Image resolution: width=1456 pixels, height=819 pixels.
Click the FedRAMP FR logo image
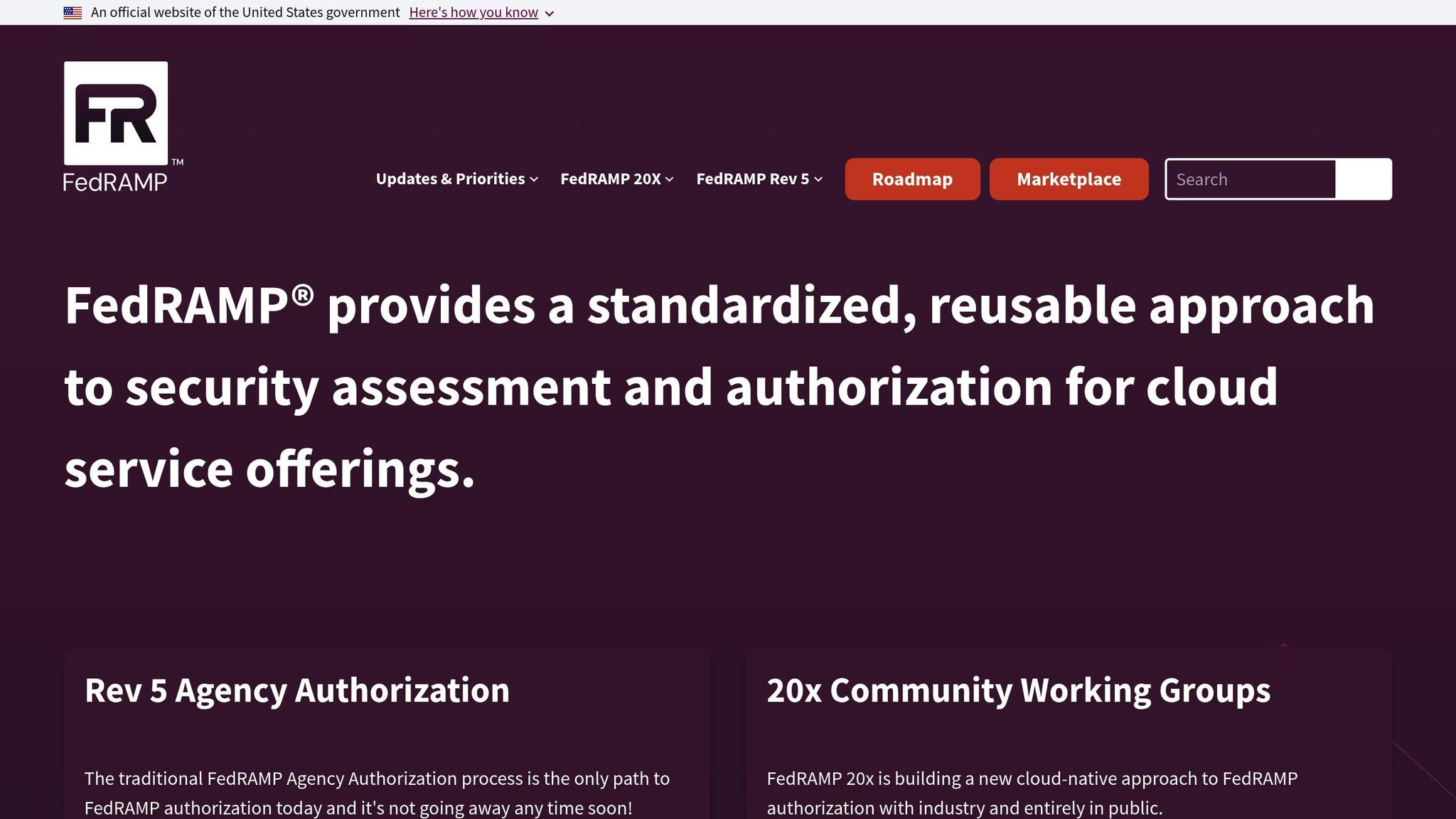point(116,113)
